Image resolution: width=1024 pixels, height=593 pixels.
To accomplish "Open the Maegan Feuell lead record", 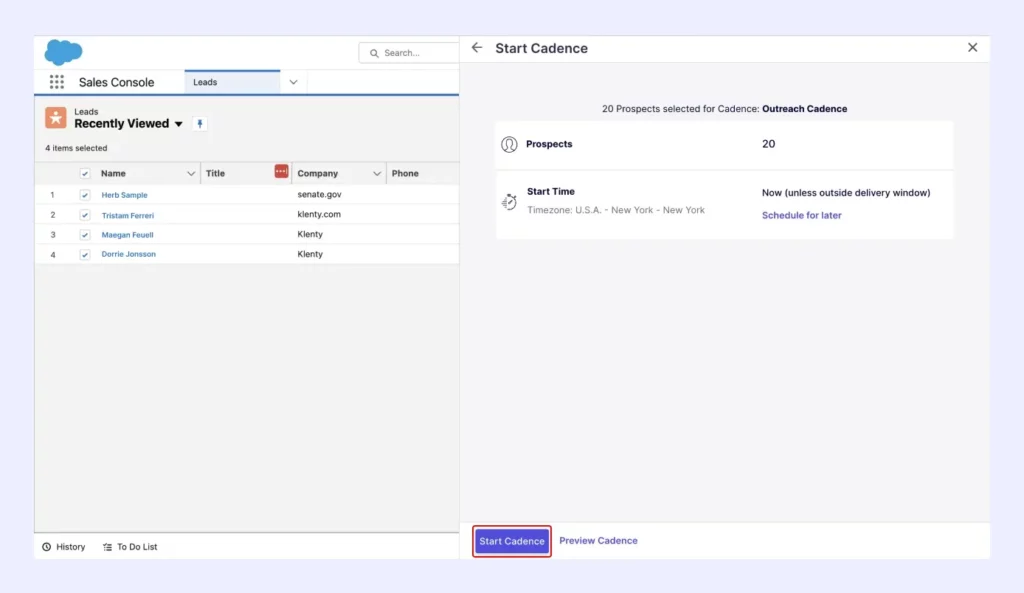I will point(127,234).
